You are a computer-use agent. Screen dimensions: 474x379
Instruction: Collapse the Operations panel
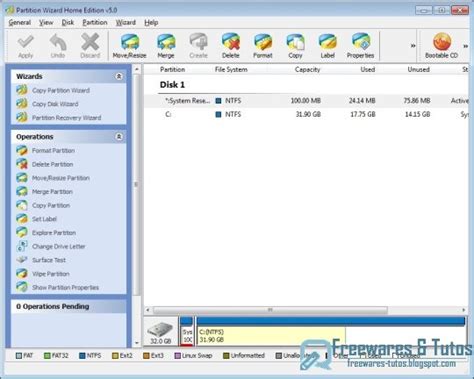click(119, 137)
